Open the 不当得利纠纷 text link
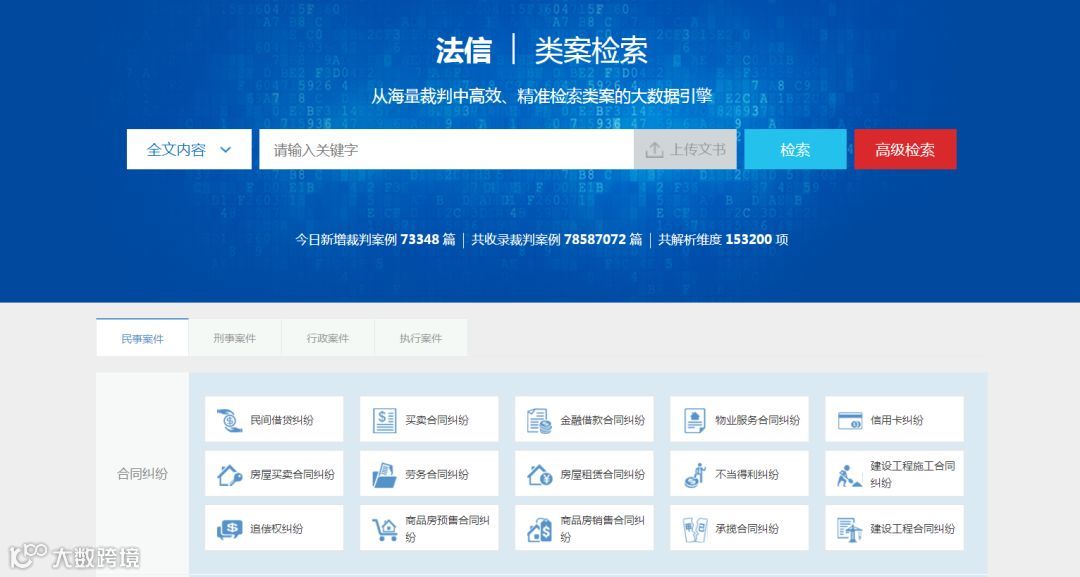 pyautogui.click(x=747, y=474)
